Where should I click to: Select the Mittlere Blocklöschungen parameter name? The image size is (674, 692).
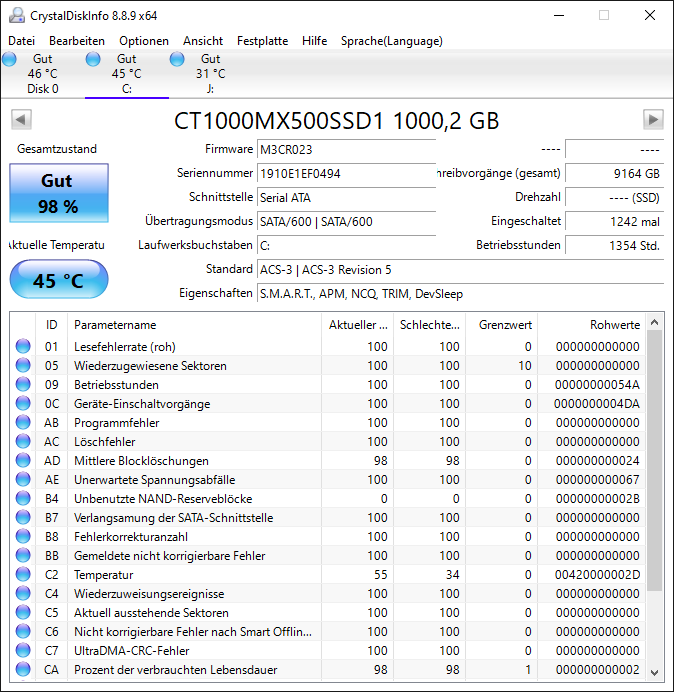(x=141, y=461)
